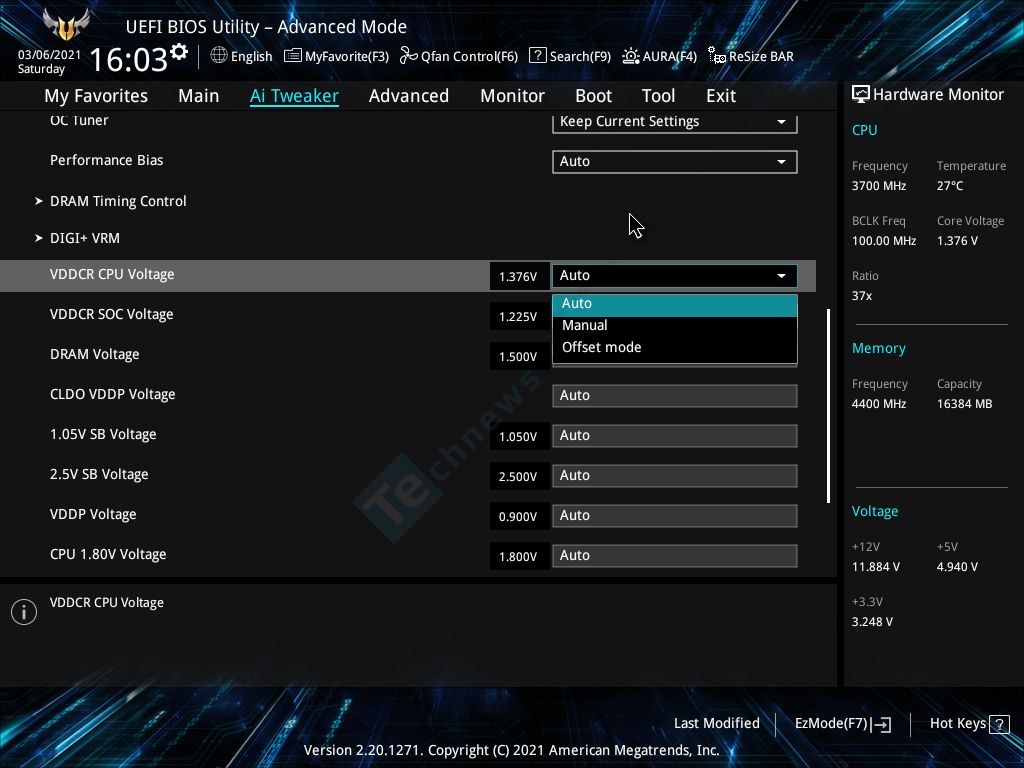Click CLDO VDDP Voltage Auto field
Viewport: 1024px width, 768px height.
coord(675,396)
